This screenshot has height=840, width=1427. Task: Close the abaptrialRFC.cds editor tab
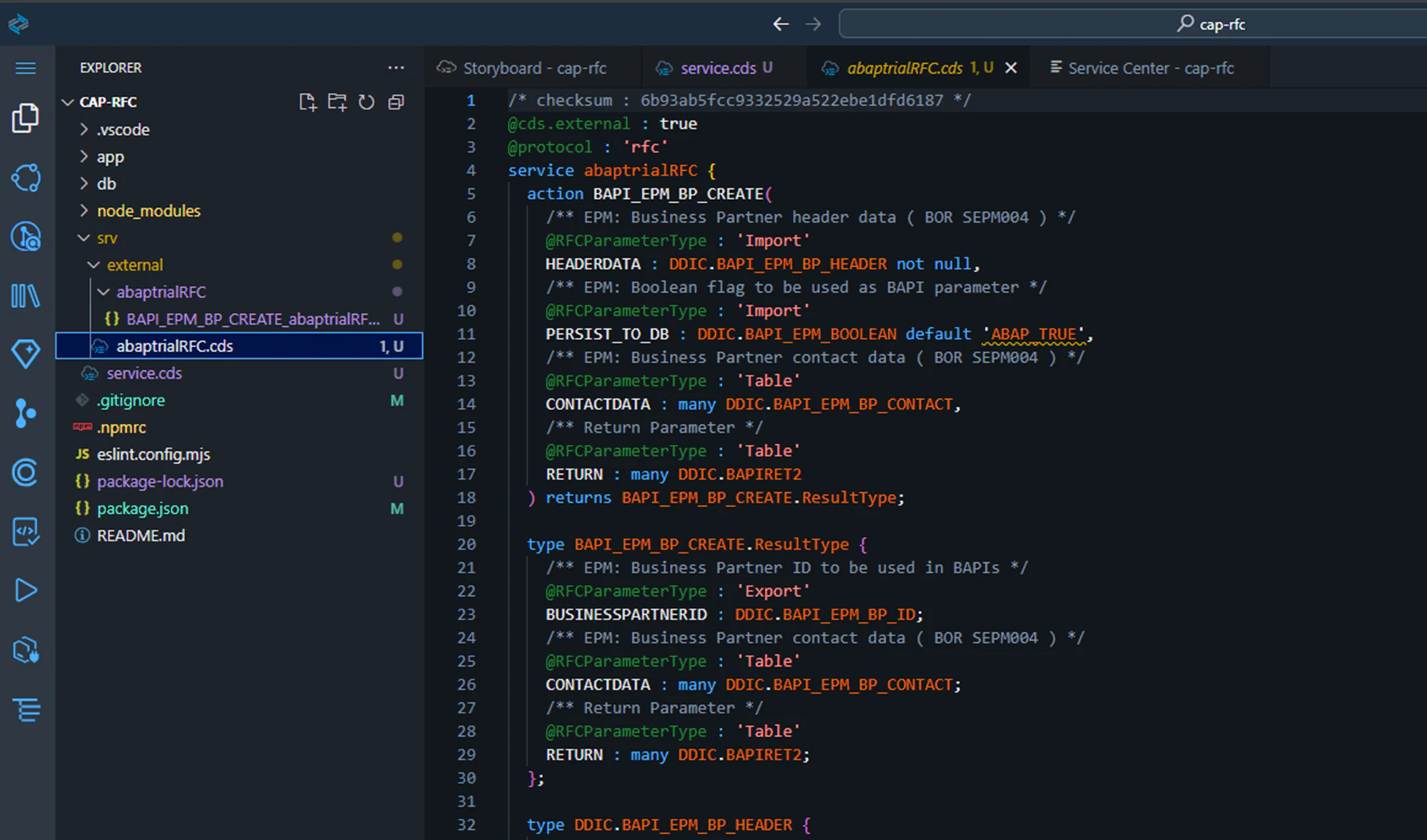coord(1011,68)
